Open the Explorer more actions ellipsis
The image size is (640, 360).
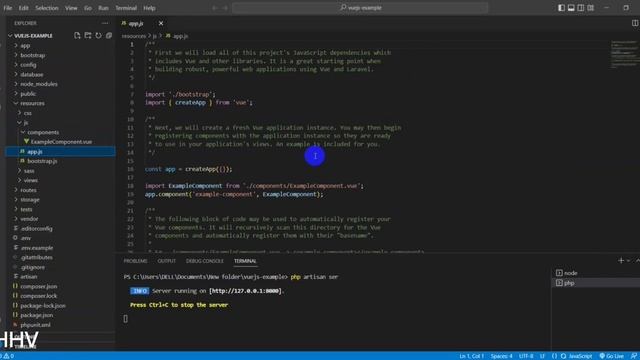tap(105, 23)
